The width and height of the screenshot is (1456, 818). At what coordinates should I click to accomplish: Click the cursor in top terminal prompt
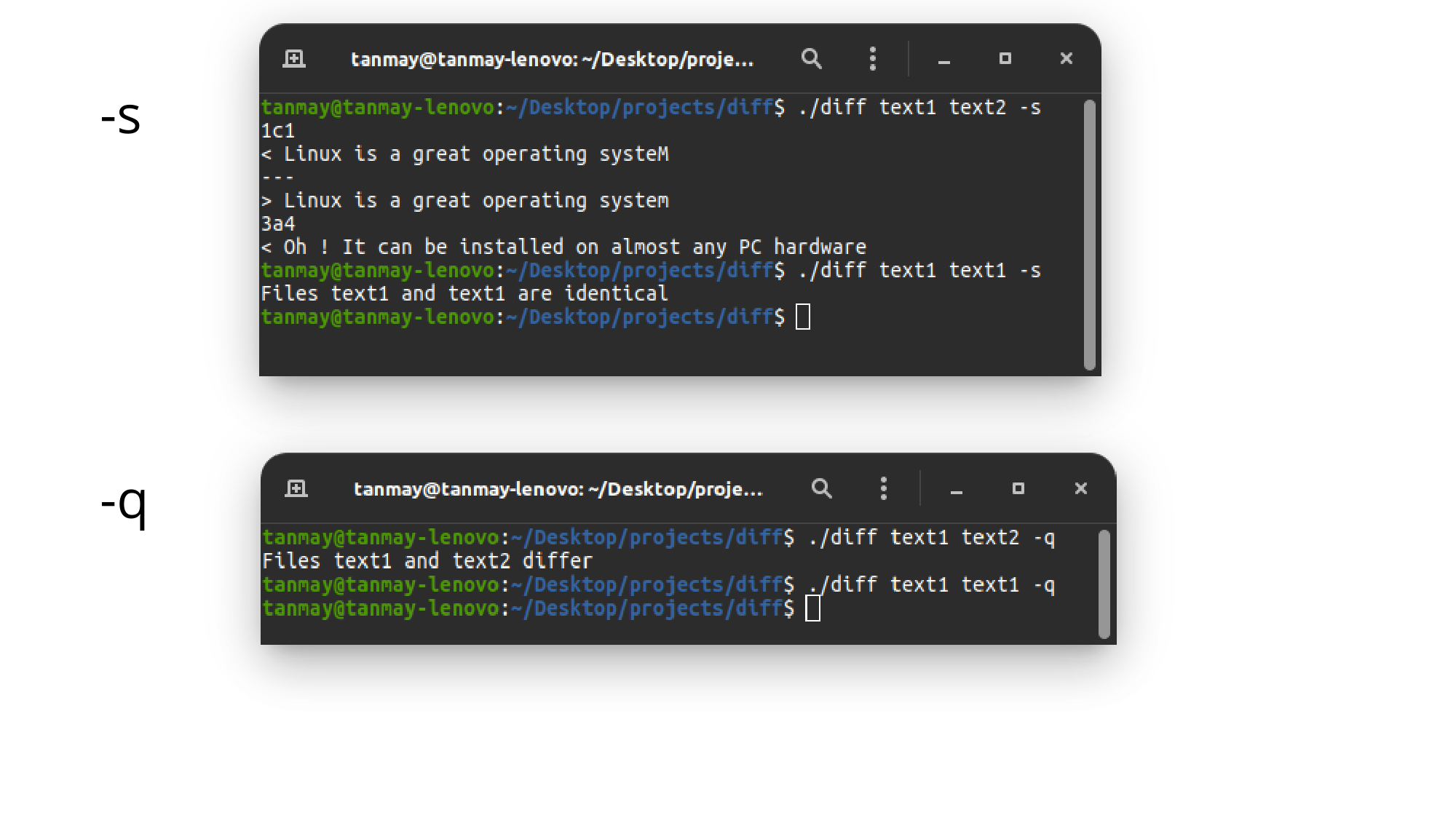coord(803,317)
